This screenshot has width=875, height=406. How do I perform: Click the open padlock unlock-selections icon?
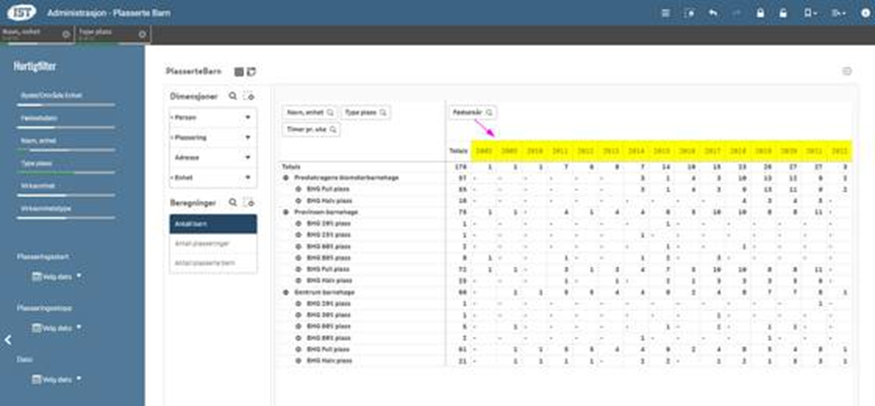point(784,13)
